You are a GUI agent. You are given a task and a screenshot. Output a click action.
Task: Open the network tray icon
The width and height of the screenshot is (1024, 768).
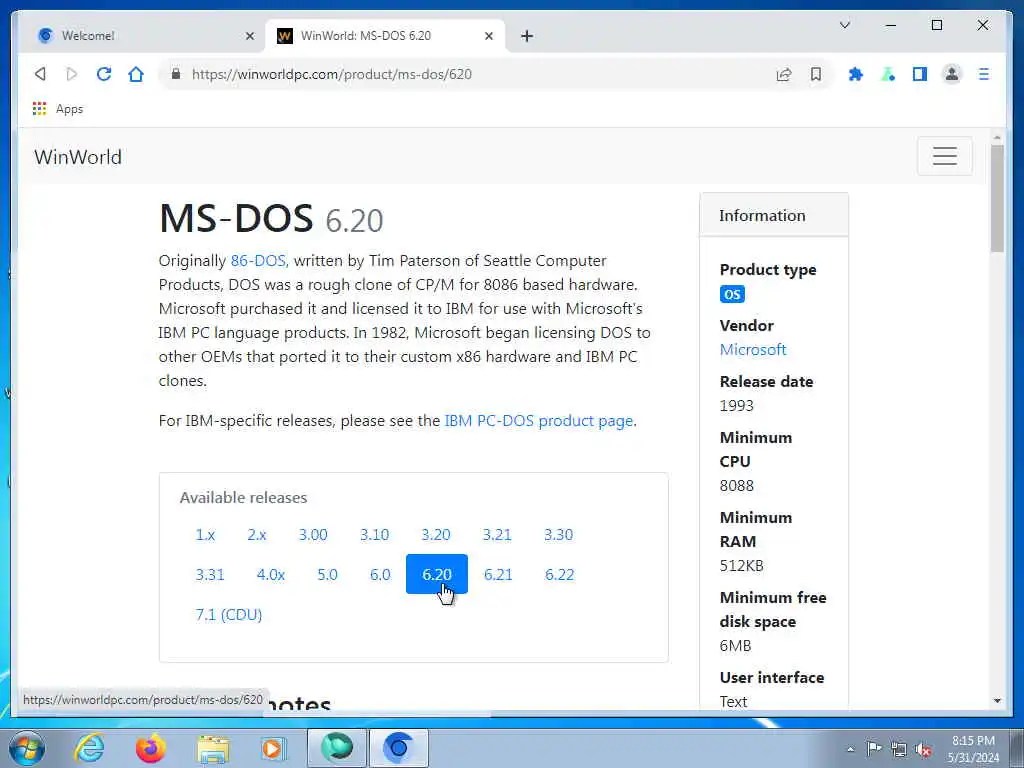click(899, 749)
